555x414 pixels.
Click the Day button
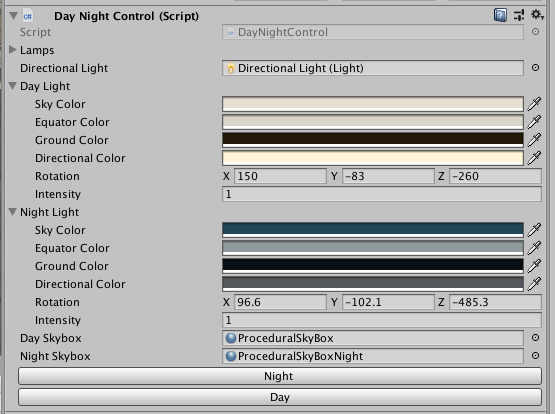tap(280, 397)
